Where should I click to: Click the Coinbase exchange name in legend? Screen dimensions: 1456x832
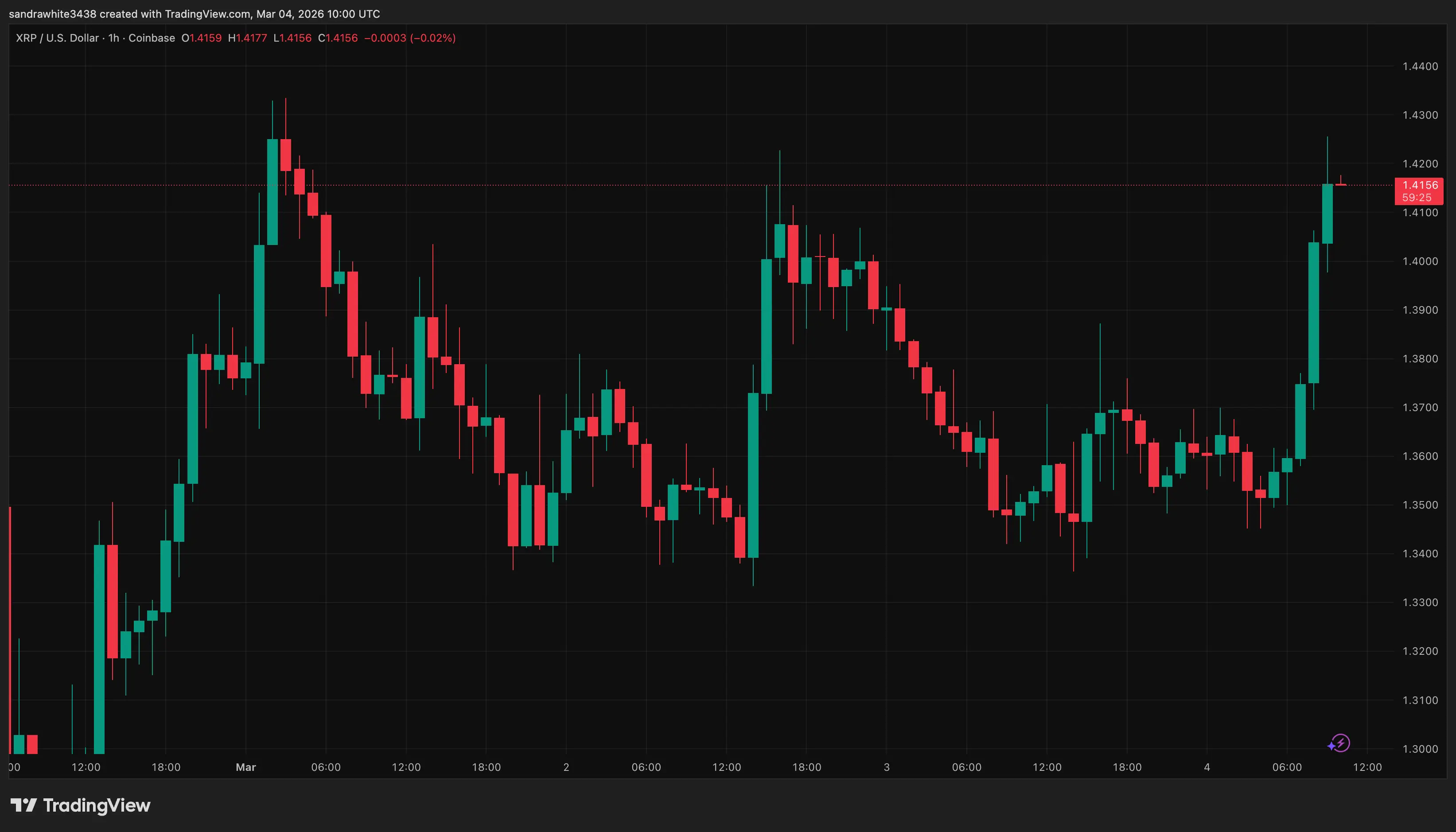[x=152, y=38]
